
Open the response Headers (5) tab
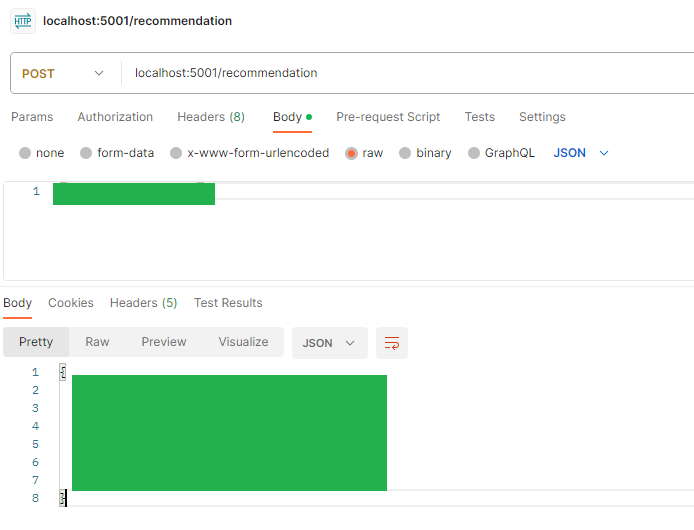pyautogui.click(x=143, y=303)
